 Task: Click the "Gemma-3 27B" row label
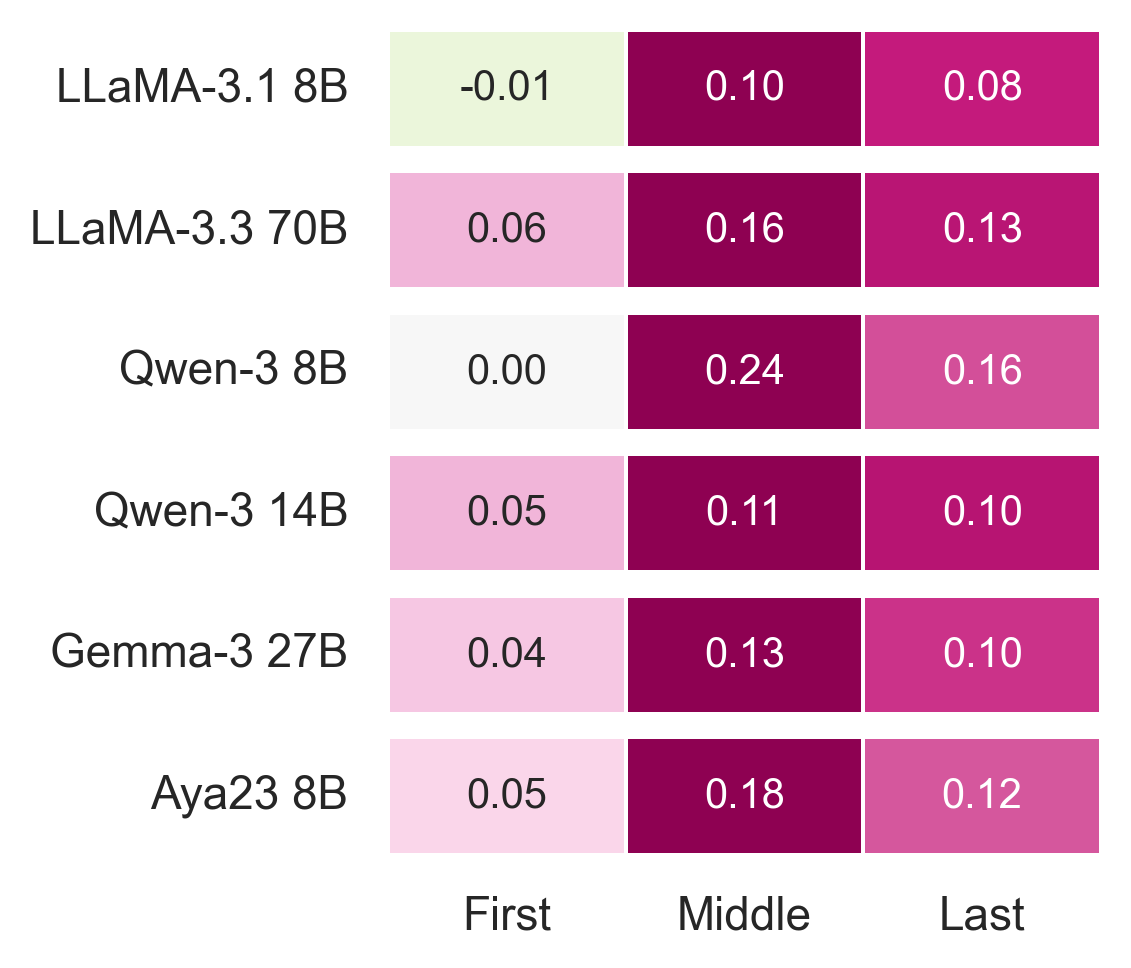point(199,655)
